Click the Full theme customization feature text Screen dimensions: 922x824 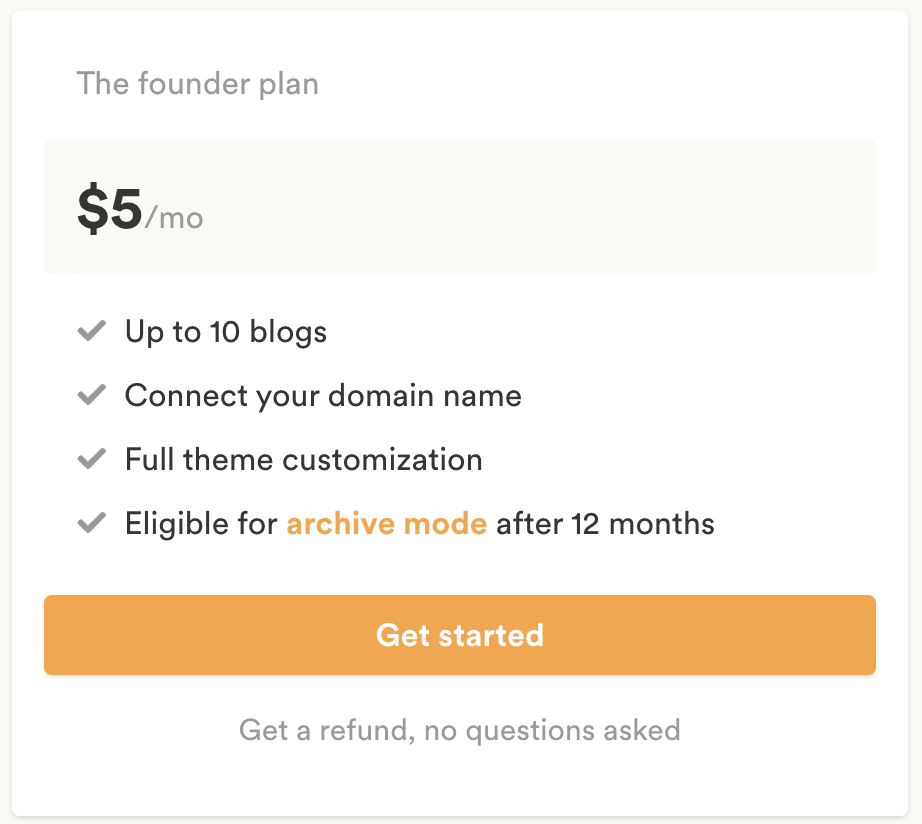click(303, 460)
